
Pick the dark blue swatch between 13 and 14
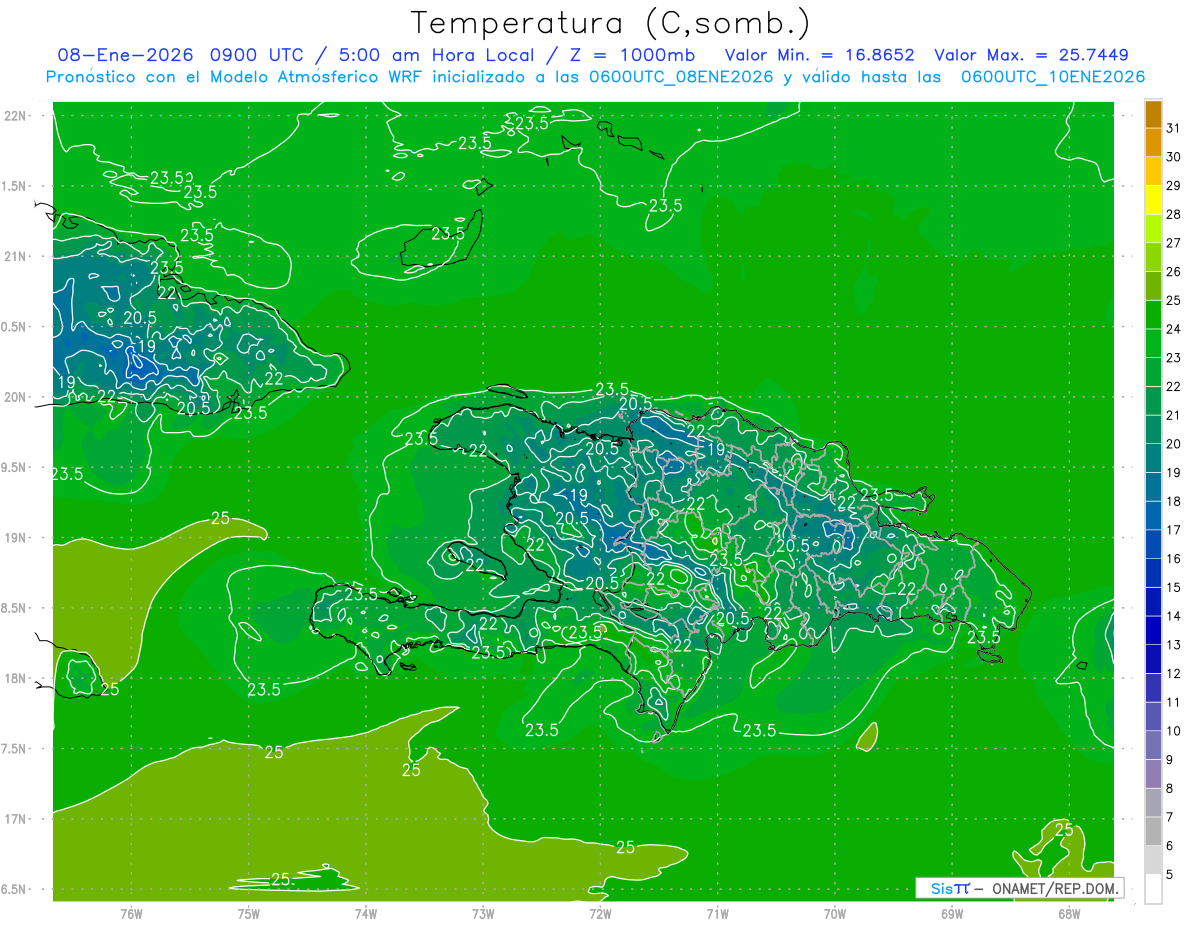(1153, 630)
